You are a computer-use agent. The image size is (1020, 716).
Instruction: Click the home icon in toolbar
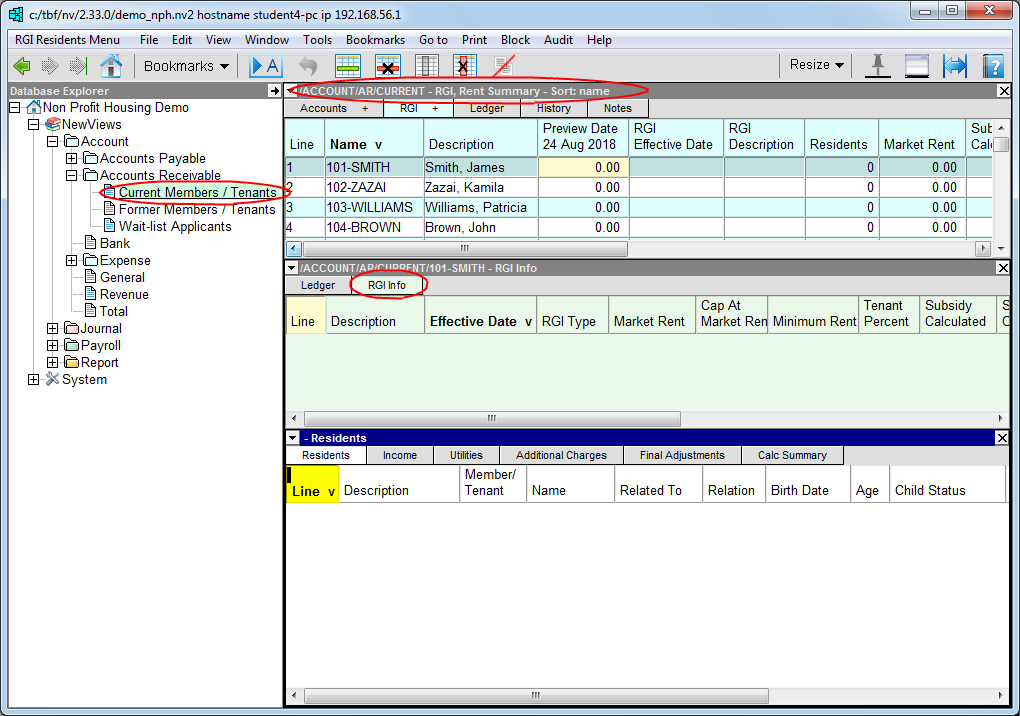[x=111, y=66]
